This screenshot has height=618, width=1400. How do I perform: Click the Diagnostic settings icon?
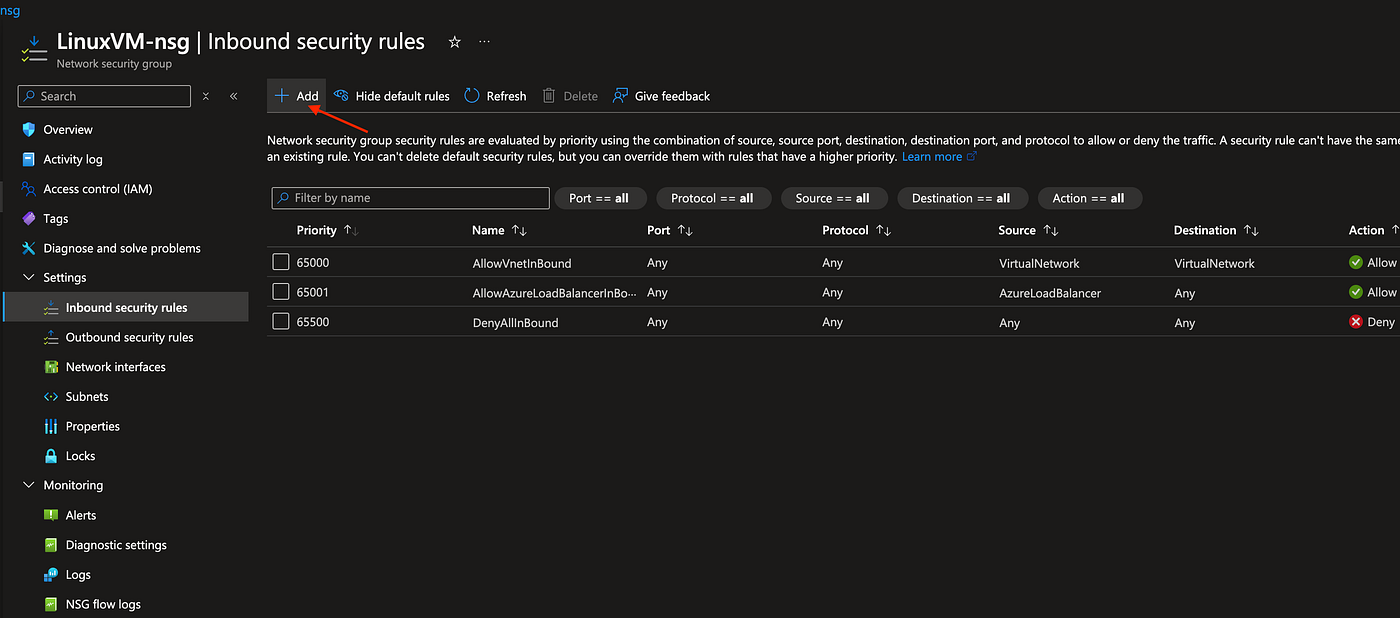pos(51,545)
